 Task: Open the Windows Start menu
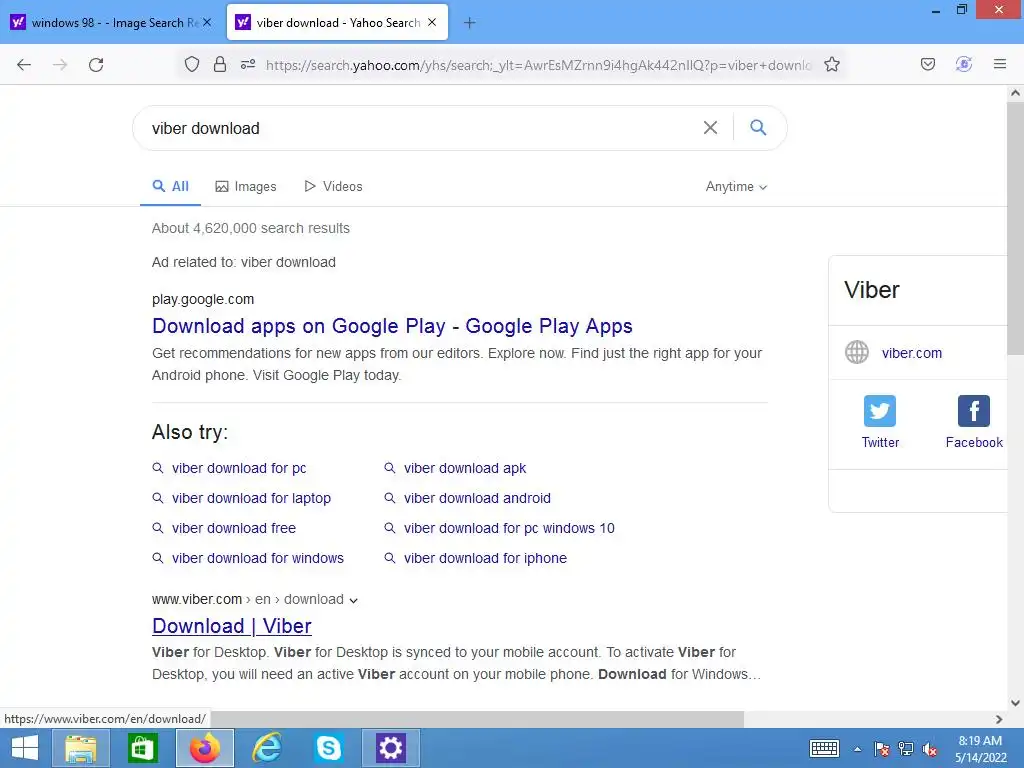(24, 748)
